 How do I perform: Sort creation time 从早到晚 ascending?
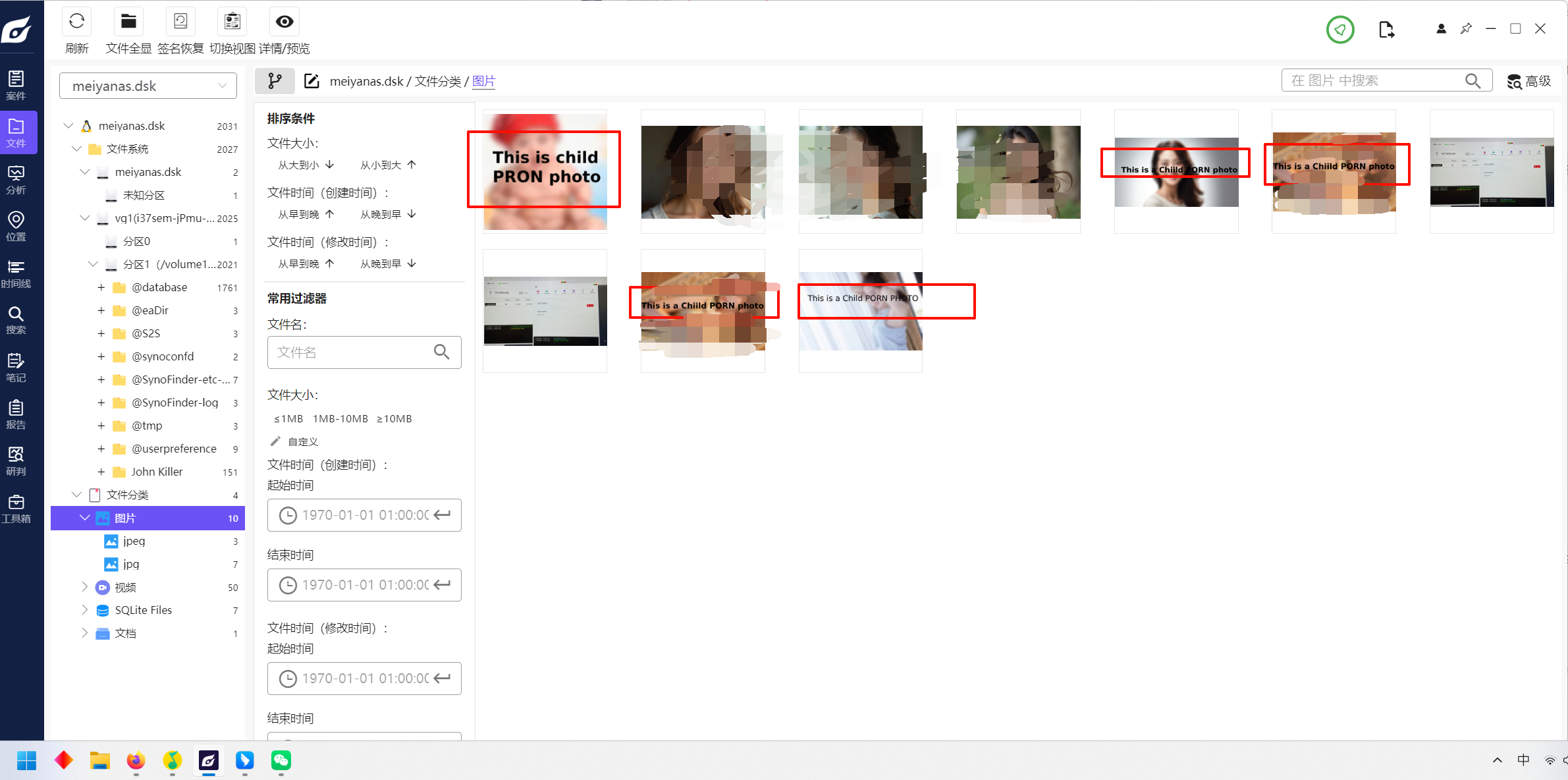point(306,214)
